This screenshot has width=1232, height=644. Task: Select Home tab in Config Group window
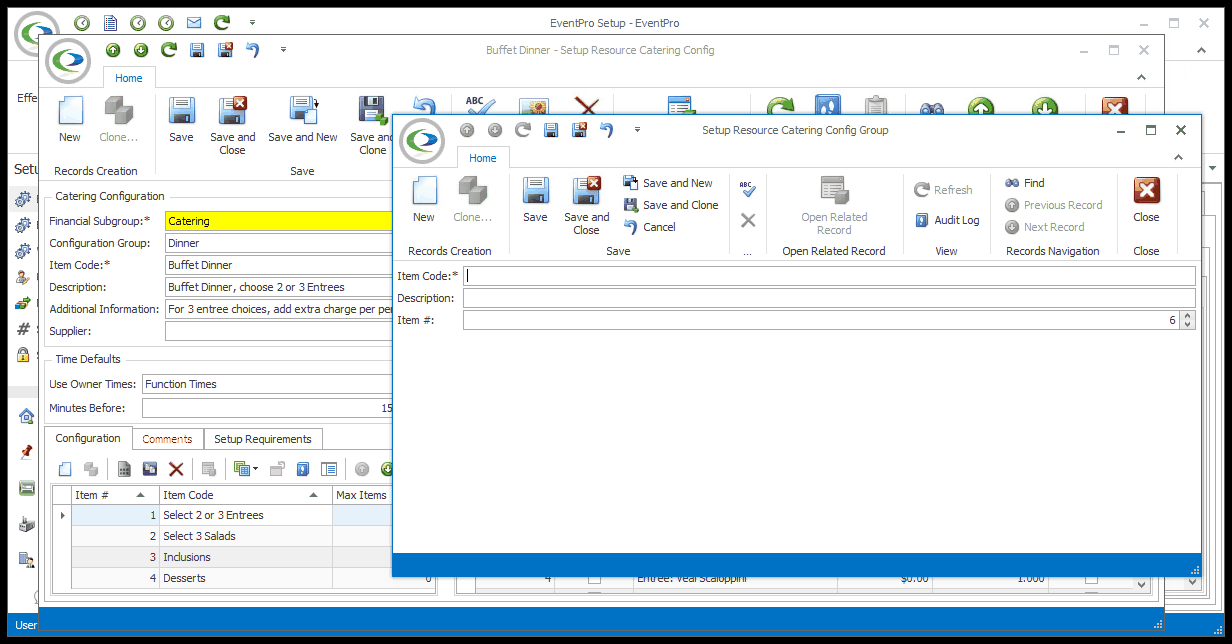[483, 158]
